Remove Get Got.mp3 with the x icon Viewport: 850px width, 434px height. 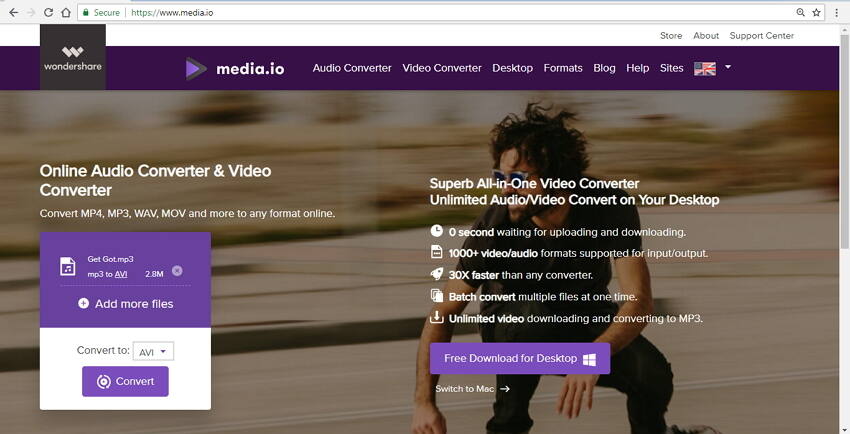(x=177, y=270)
